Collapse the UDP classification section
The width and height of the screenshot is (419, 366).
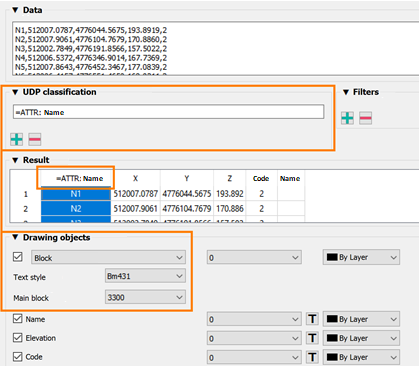[x=15, y=92]
